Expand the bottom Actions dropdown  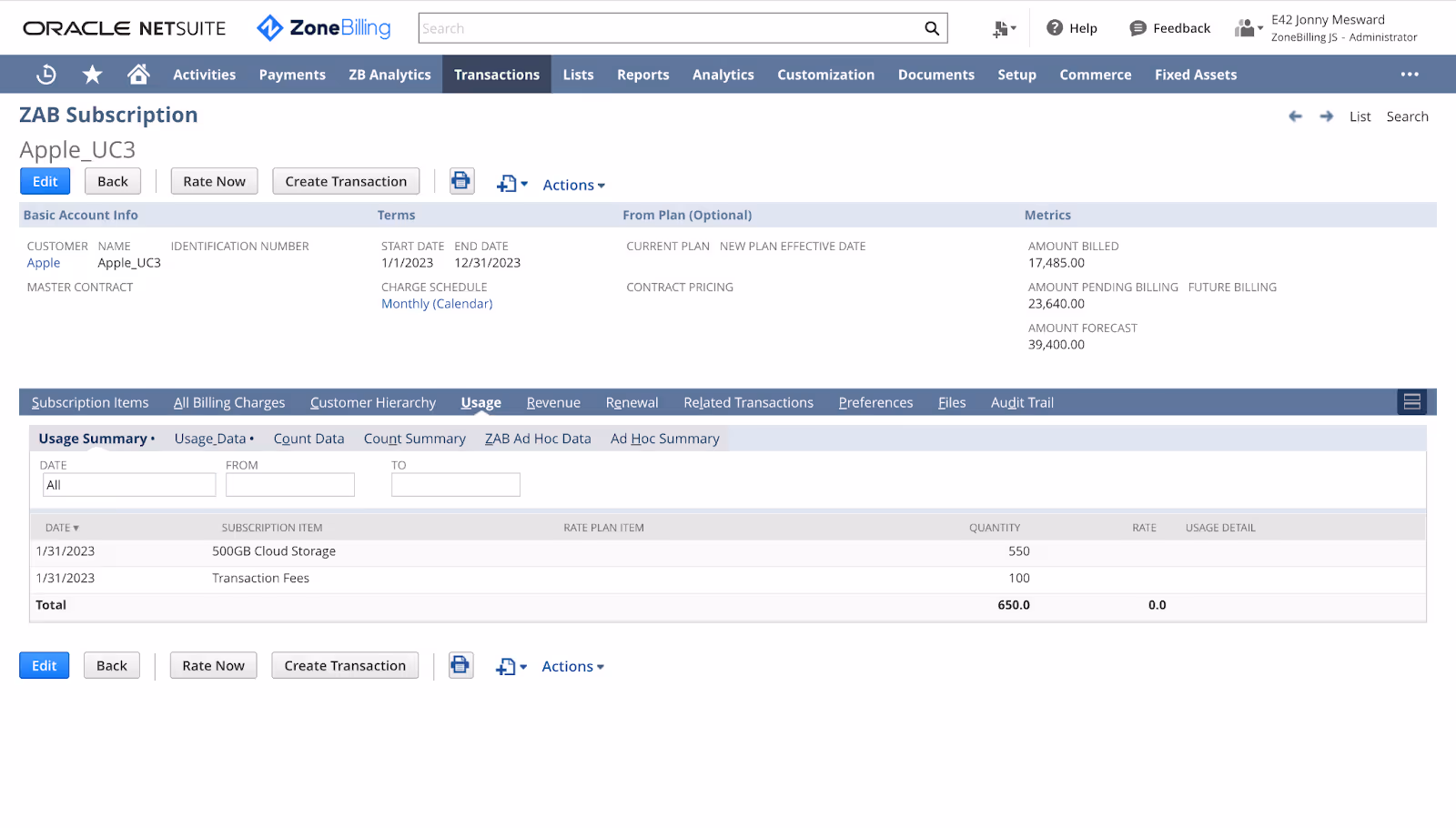click(572, 667)
